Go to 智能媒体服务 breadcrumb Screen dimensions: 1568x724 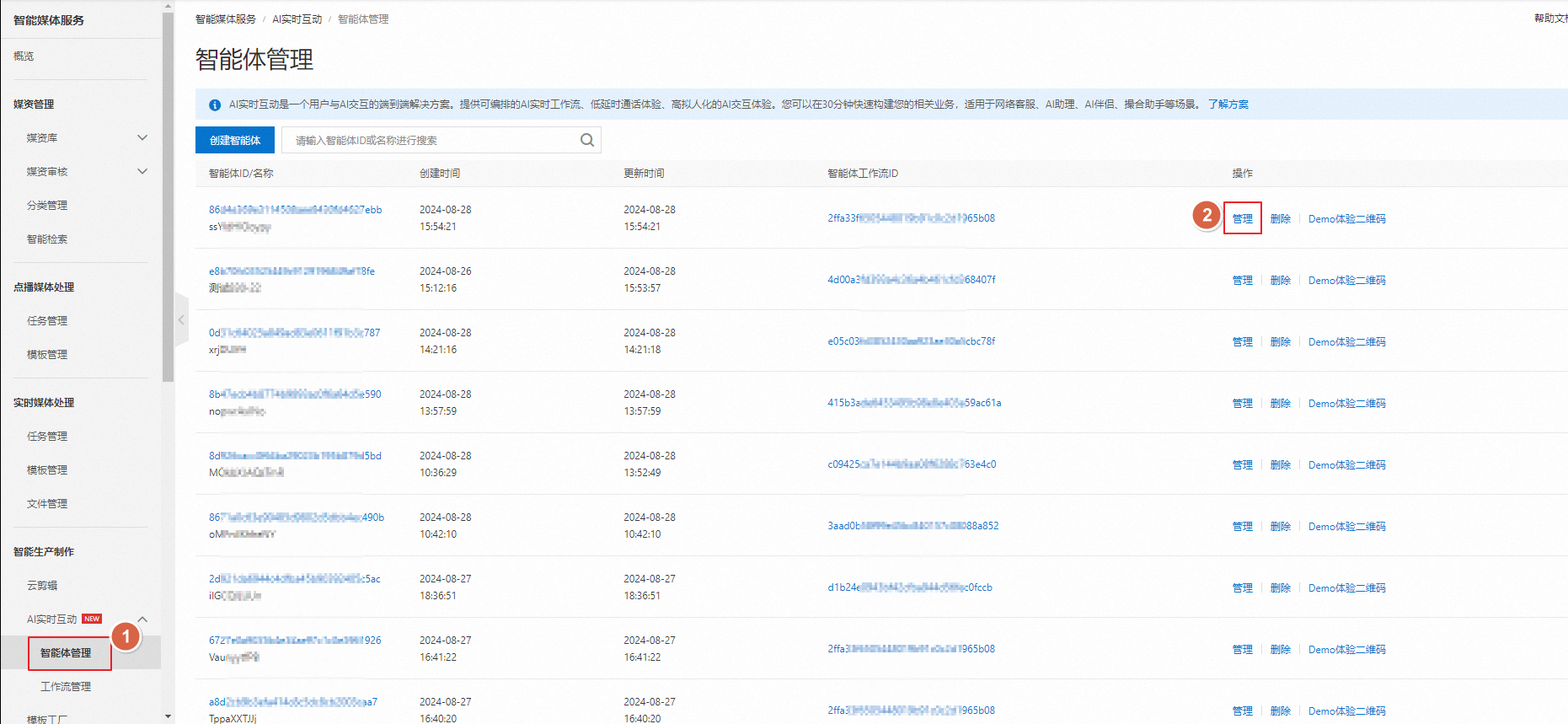tap(226, 19)
